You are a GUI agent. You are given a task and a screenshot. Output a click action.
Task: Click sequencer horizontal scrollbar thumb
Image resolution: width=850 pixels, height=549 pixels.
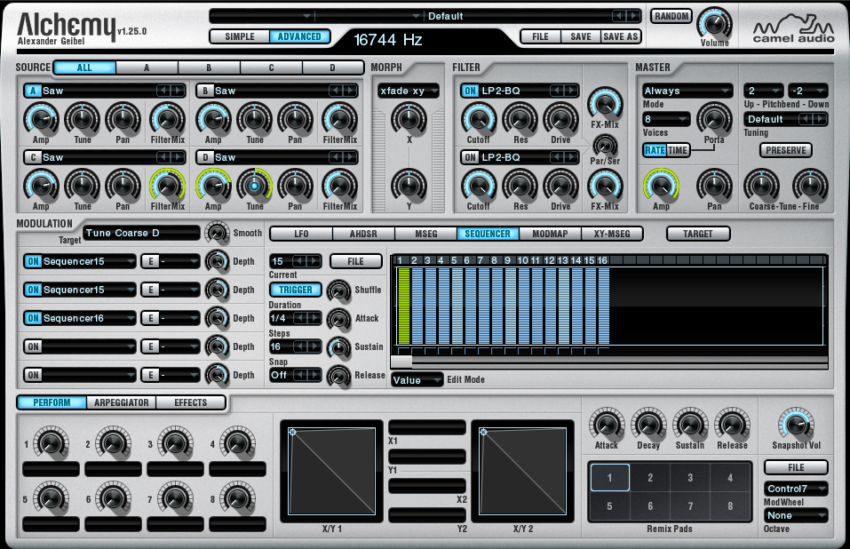pyautogui.click(x=401, y=360)
